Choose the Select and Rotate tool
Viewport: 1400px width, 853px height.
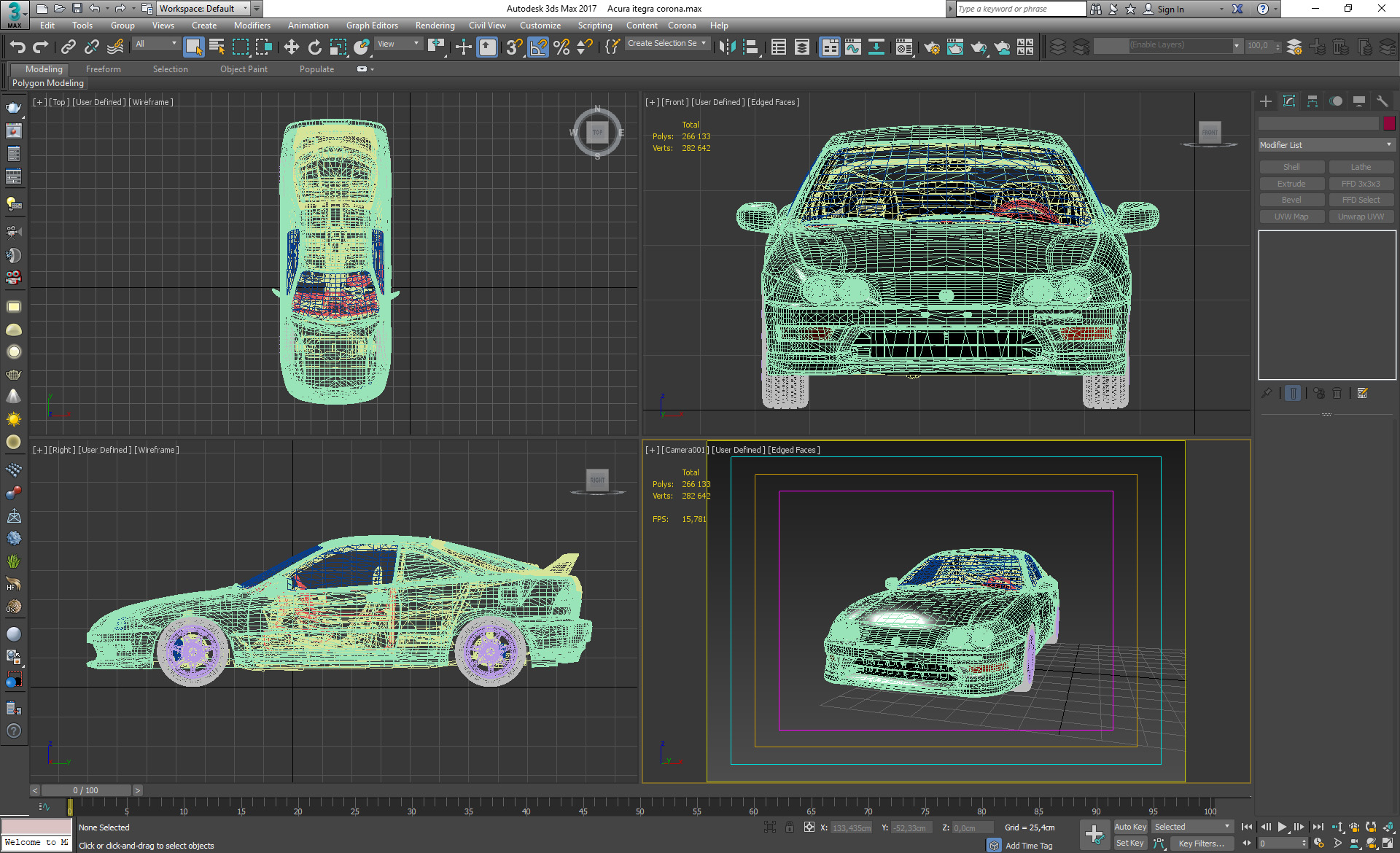tap(315, 47)
